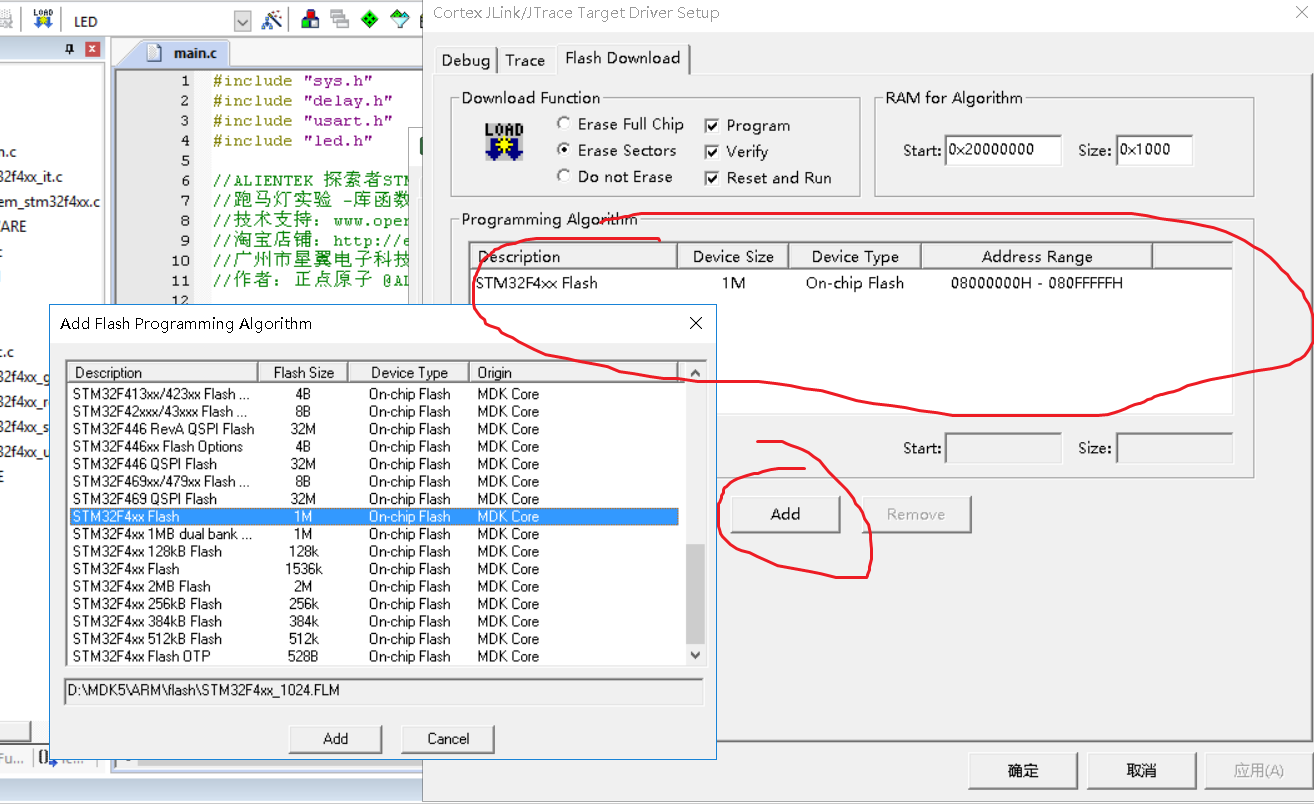Click the funnel-shaped toolbar icon
The image size is (1314, 804).
[x=398, y=18]
